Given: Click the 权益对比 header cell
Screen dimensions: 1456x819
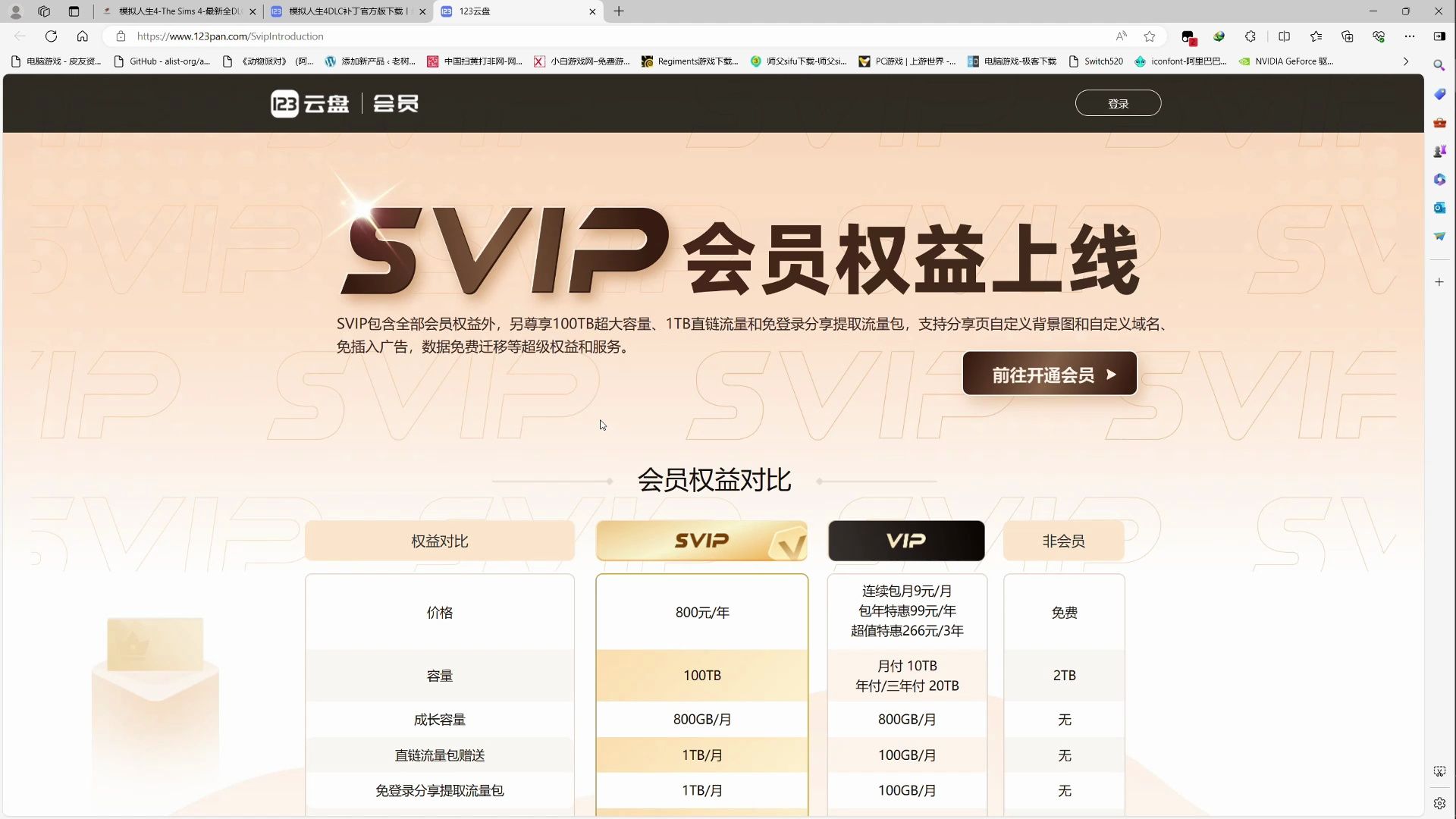Looking at the screenshot, I should click(x=440, y=541).
